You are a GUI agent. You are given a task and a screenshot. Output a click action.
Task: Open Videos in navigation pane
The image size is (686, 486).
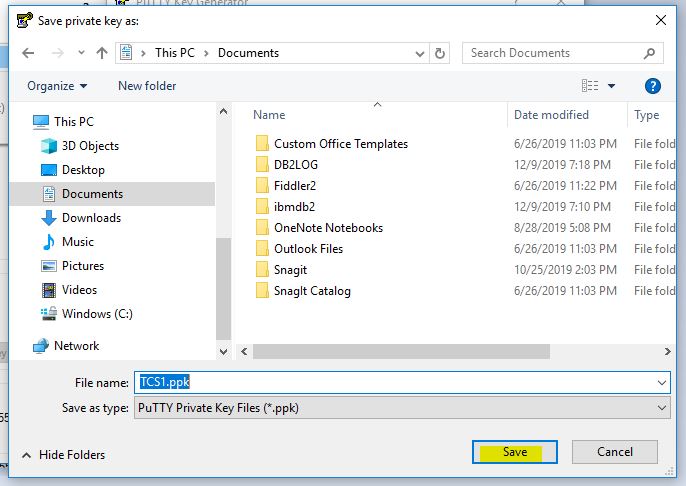click(79, 290)
